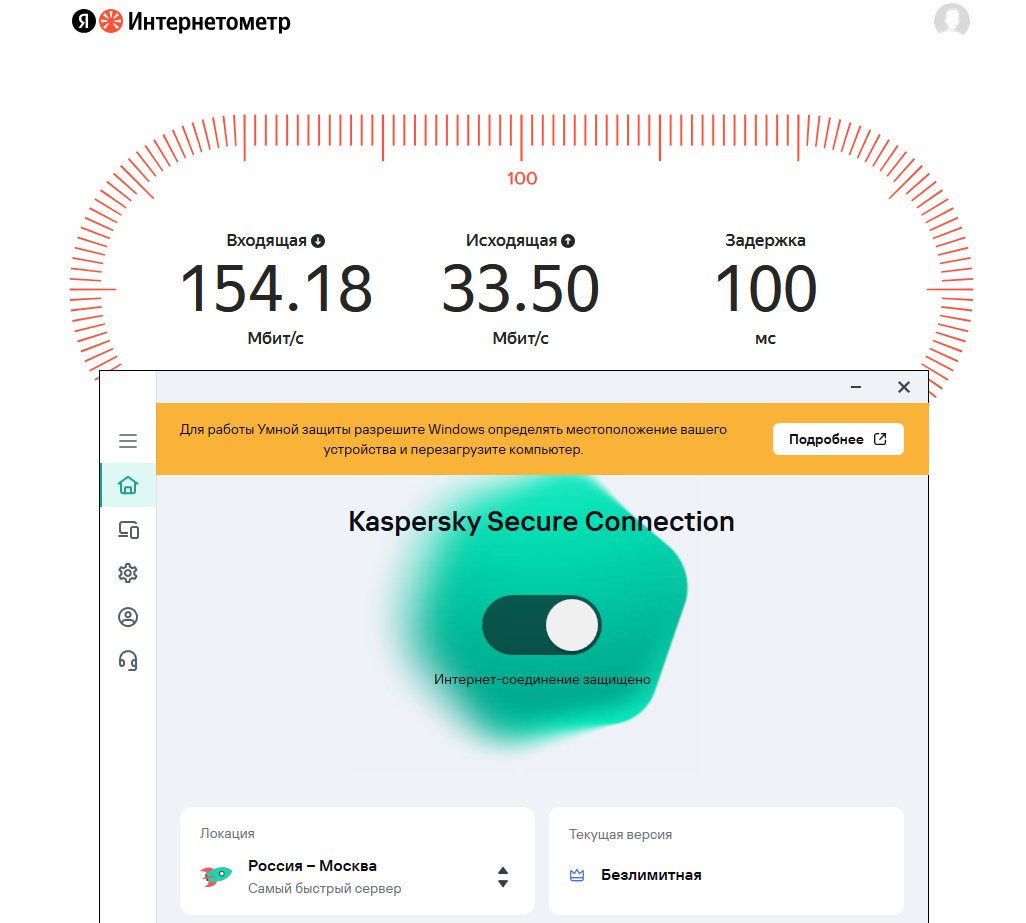The width and height of the screenshot is (1026, 923).
Task: Click the upload arrow icon next to Исходящая
Action: click(x=568, y=241)
